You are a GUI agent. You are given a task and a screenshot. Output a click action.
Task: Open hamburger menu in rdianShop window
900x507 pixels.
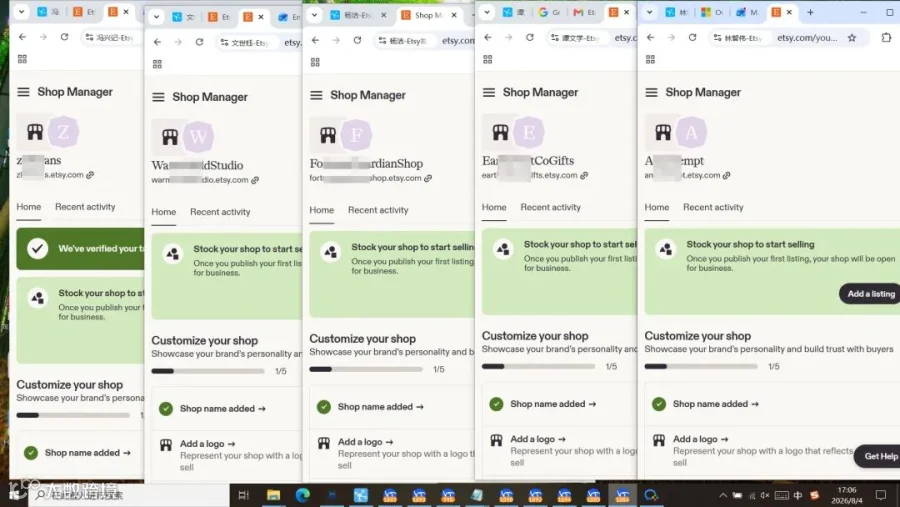point(316,95)
